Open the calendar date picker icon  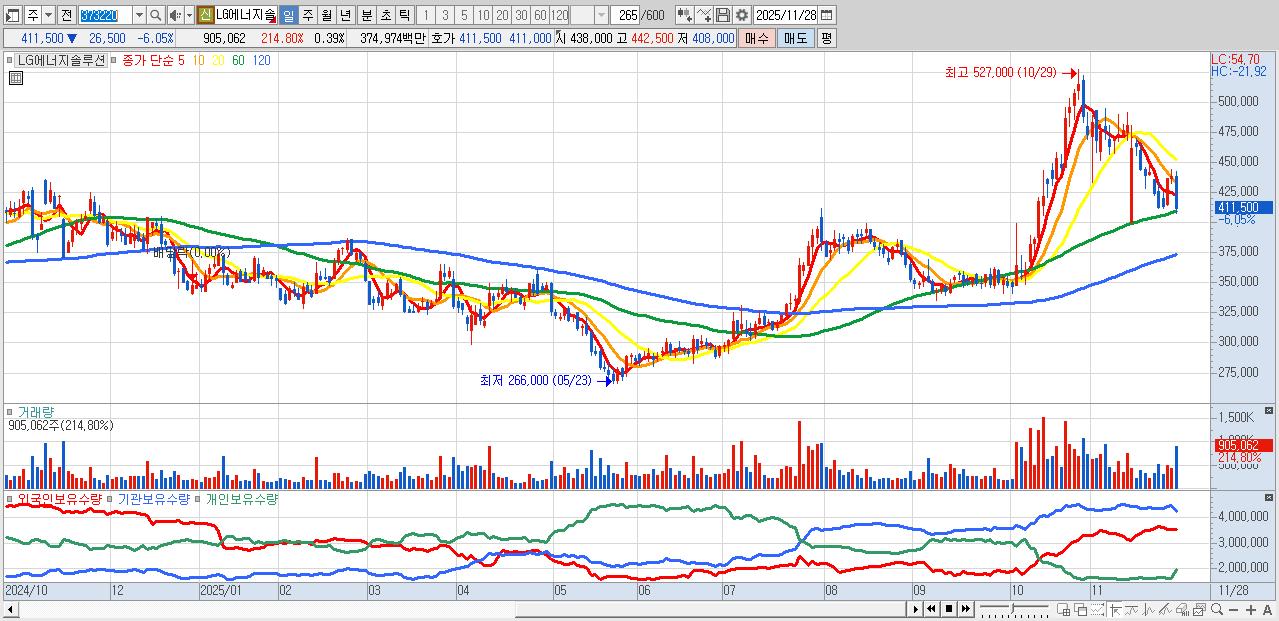pyautogui.click(x=826, y=15)
